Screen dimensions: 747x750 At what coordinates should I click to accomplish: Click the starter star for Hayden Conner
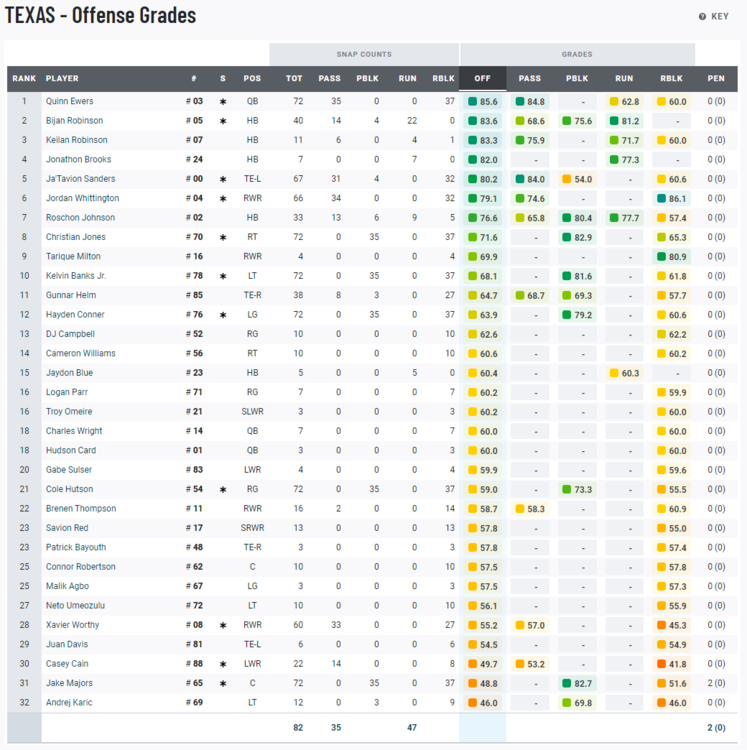pos(223,315)
